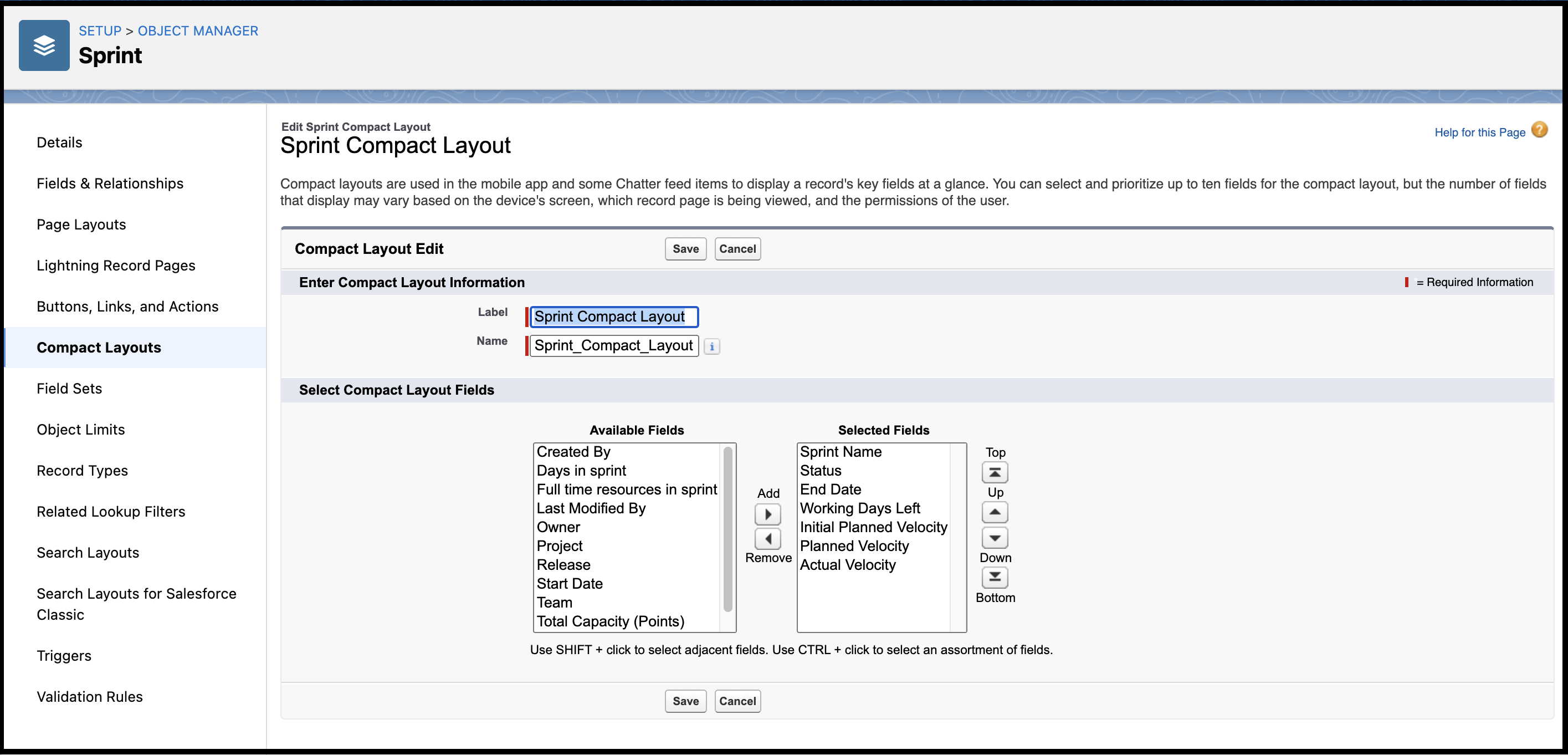Click the Label input field
Screen dimensions: 1568x755
pos(613,317)
